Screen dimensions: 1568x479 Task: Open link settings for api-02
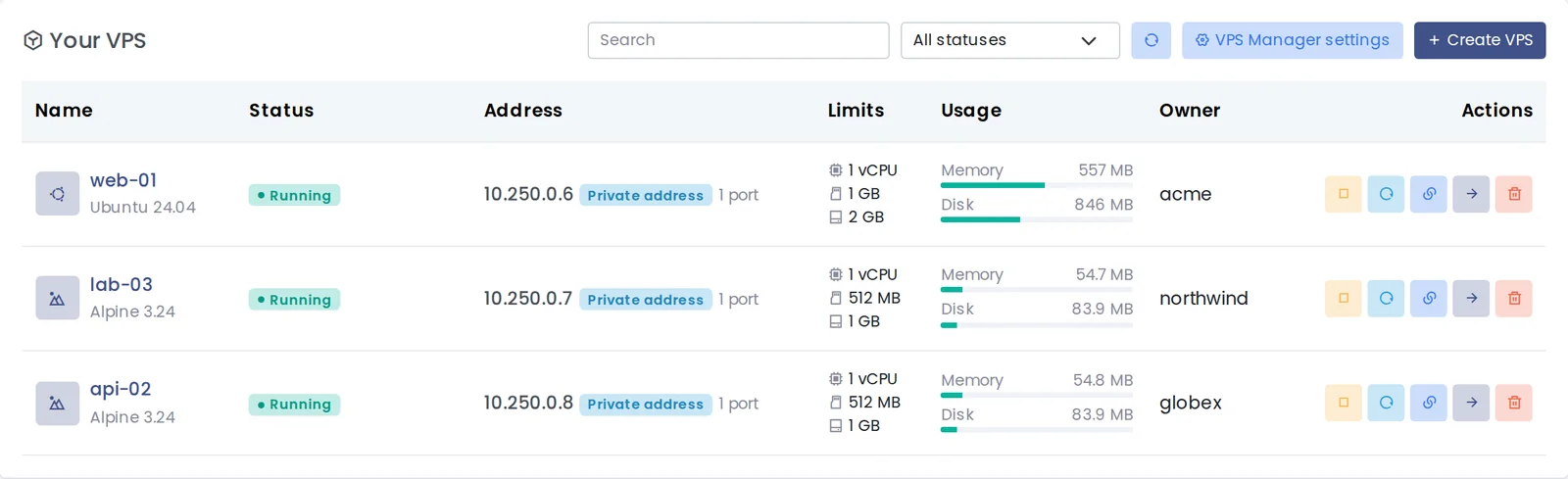(1429, 403)
